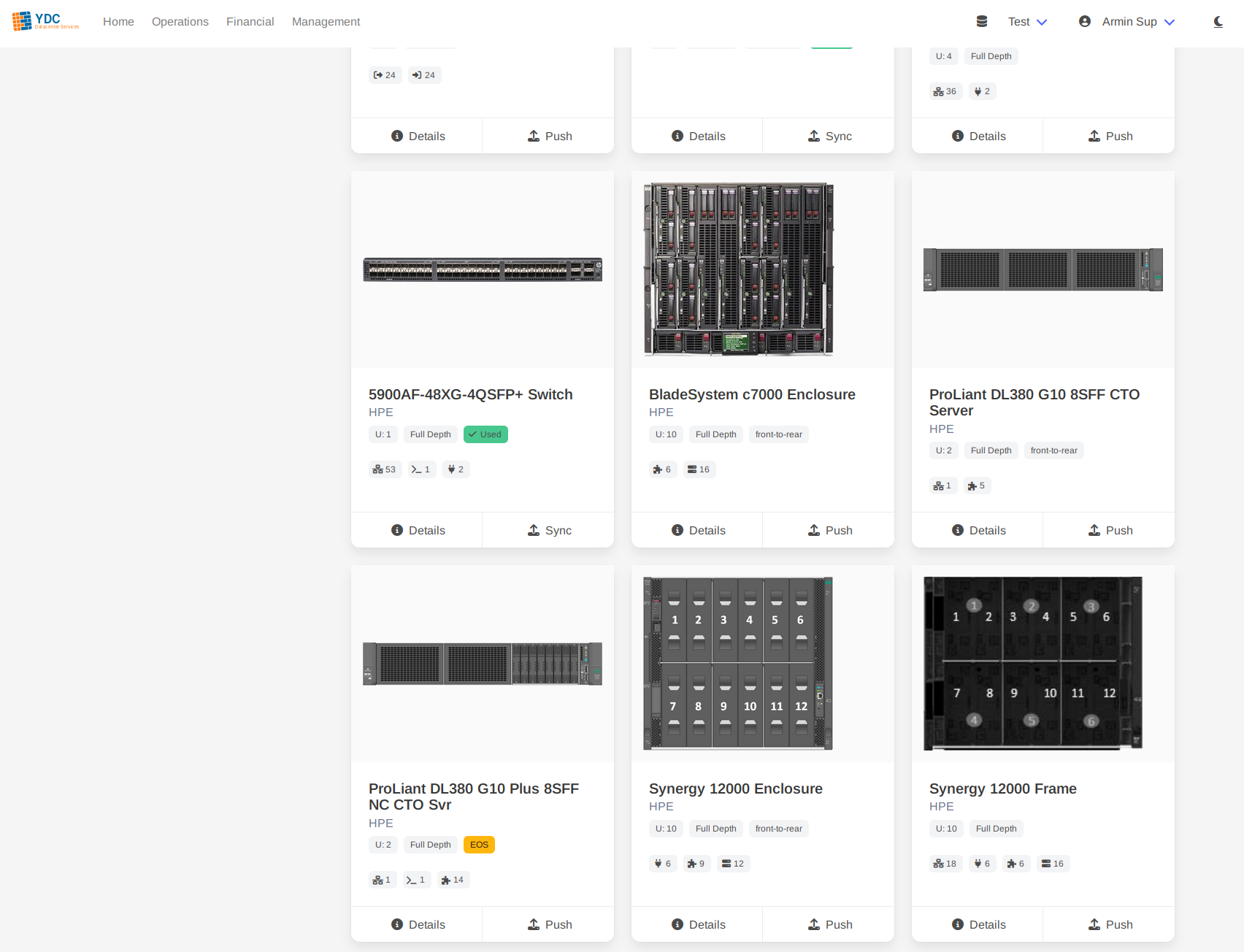Screen dimensions: 1244x952
Task: Click the YDC Datacenter Services logo
Action: pyautogui.click(x=45, y=21)
